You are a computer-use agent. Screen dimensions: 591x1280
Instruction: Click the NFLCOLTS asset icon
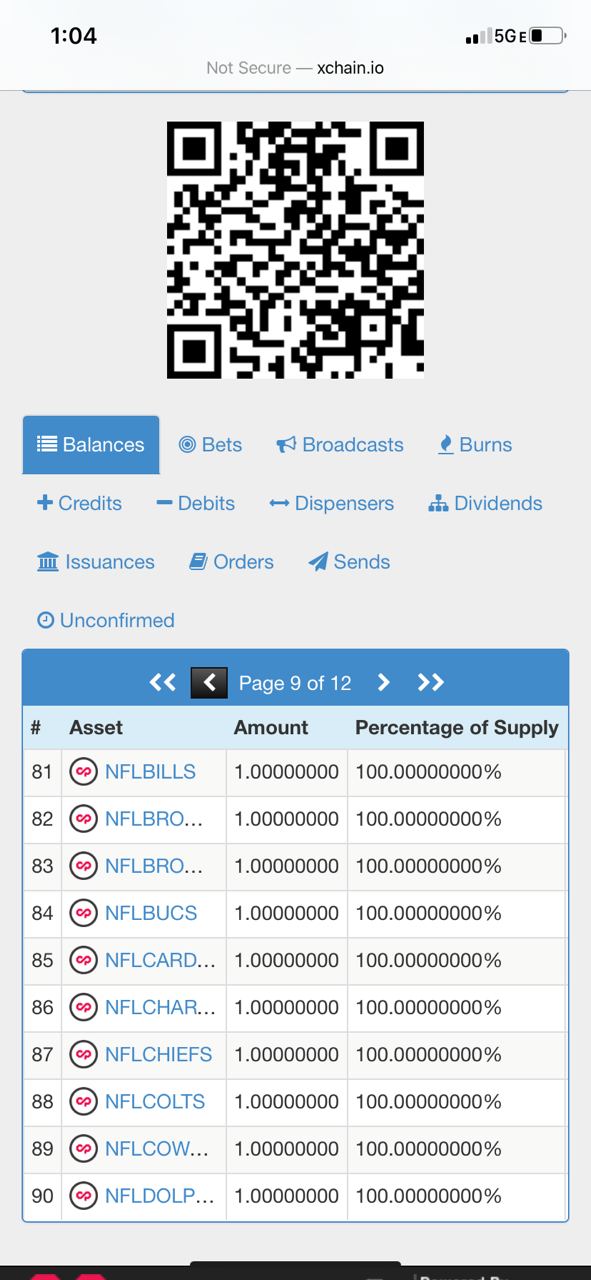pos(83,1101)
